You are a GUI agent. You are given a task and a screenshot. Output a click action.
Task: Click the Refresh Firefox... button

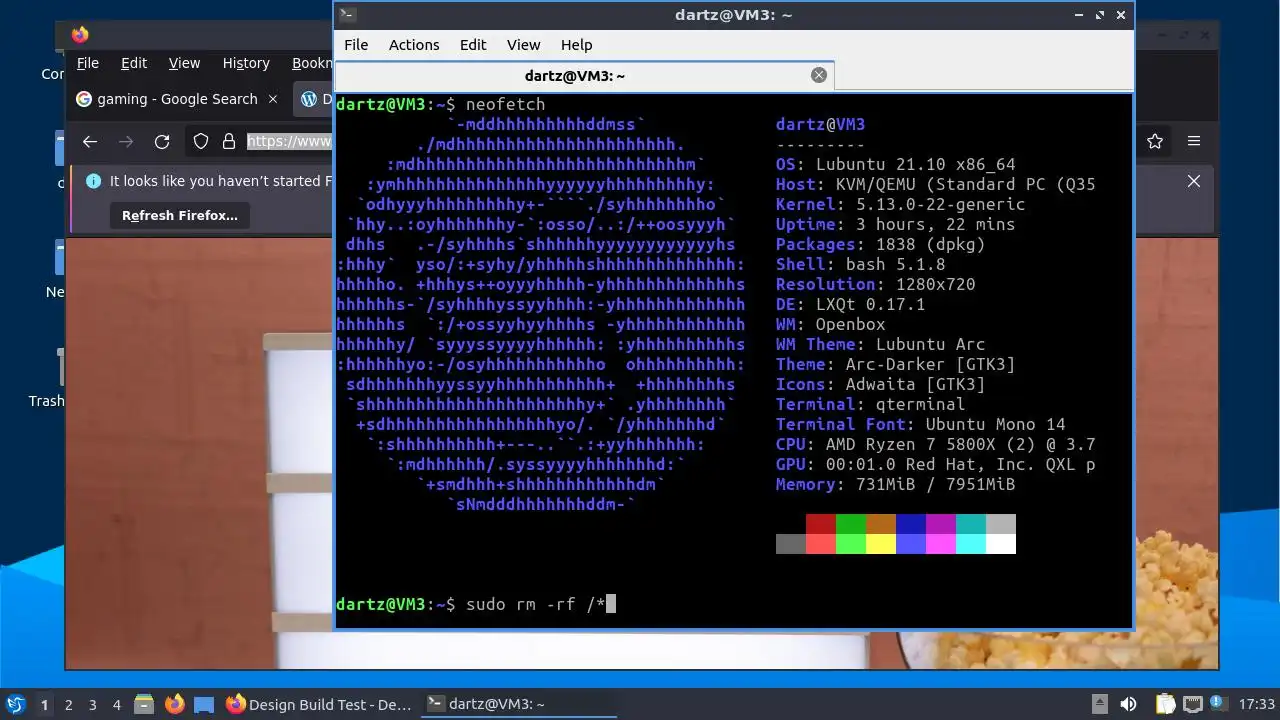click(180, 215)
